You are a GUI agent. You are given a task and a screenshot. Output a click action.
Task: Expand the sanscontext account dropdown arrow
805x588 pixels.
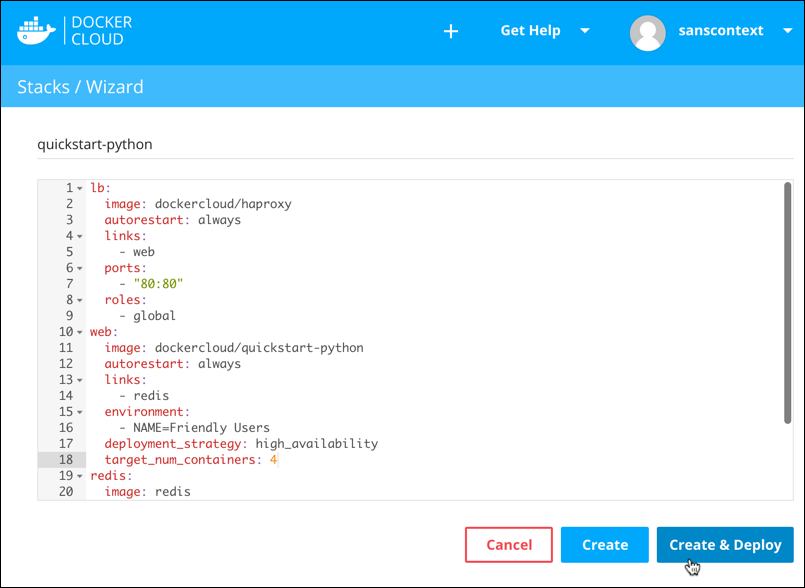click(x=786, y=31)
